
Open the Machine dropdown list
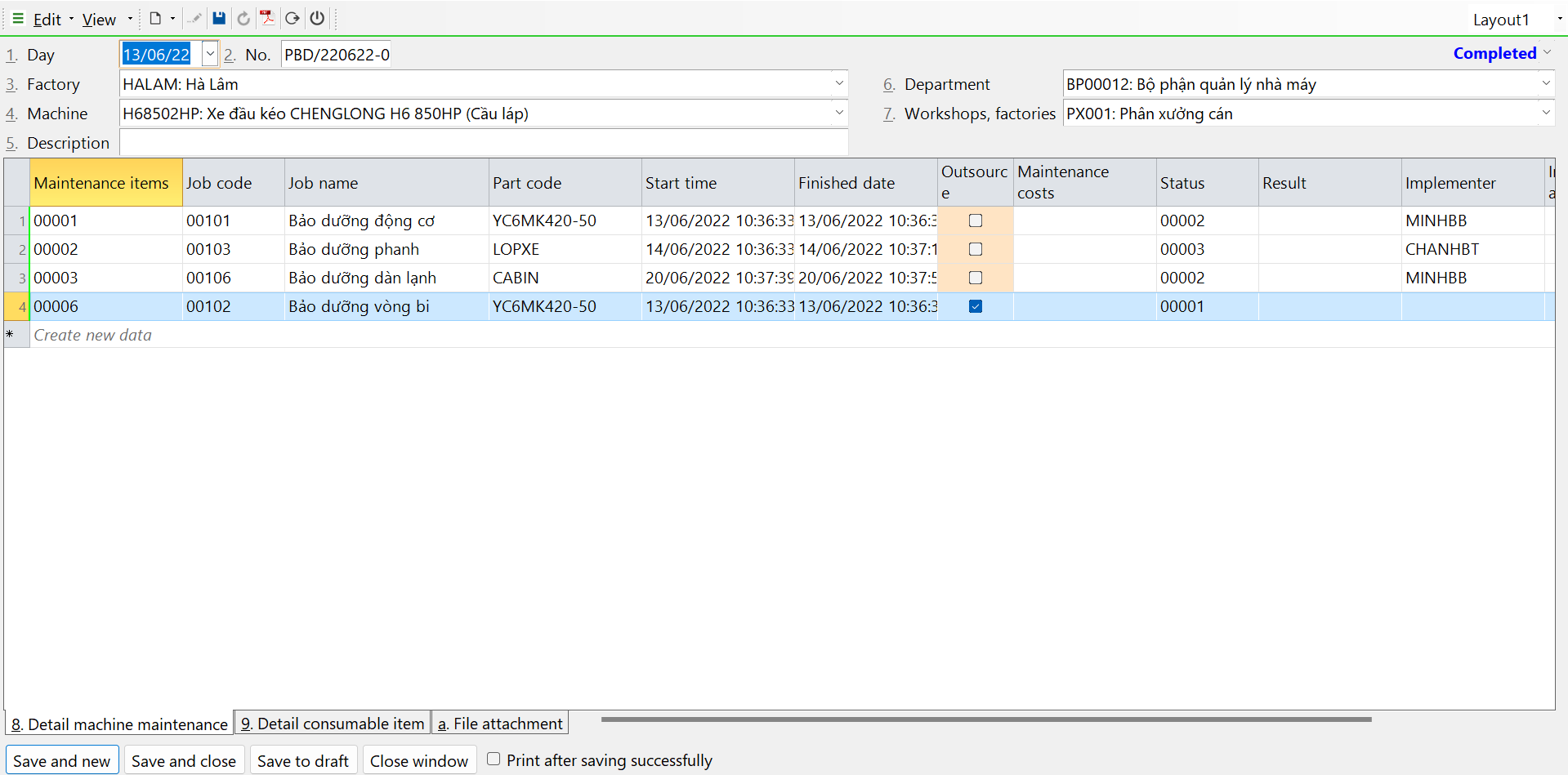pos(839,113)
